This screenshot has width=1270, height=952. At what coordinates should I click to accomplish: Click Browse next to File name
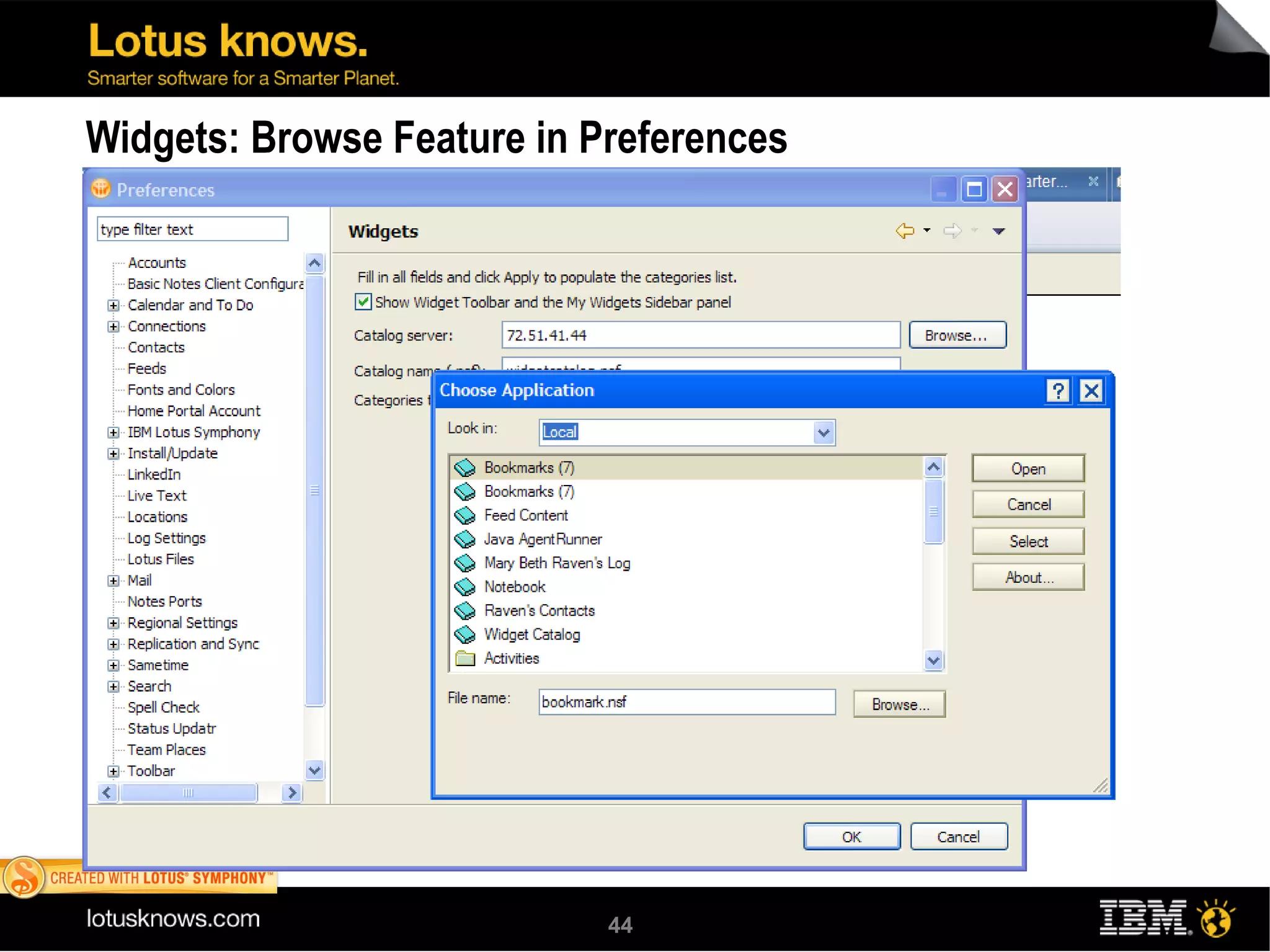coord(899,705)
